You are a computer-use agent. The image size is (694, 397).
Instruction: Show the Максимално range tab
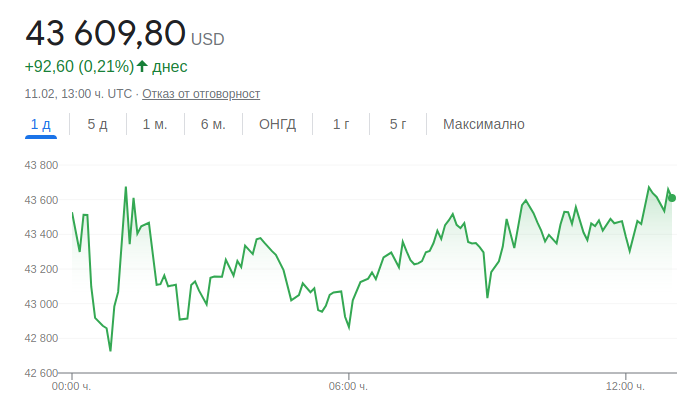tap(484, 124)
